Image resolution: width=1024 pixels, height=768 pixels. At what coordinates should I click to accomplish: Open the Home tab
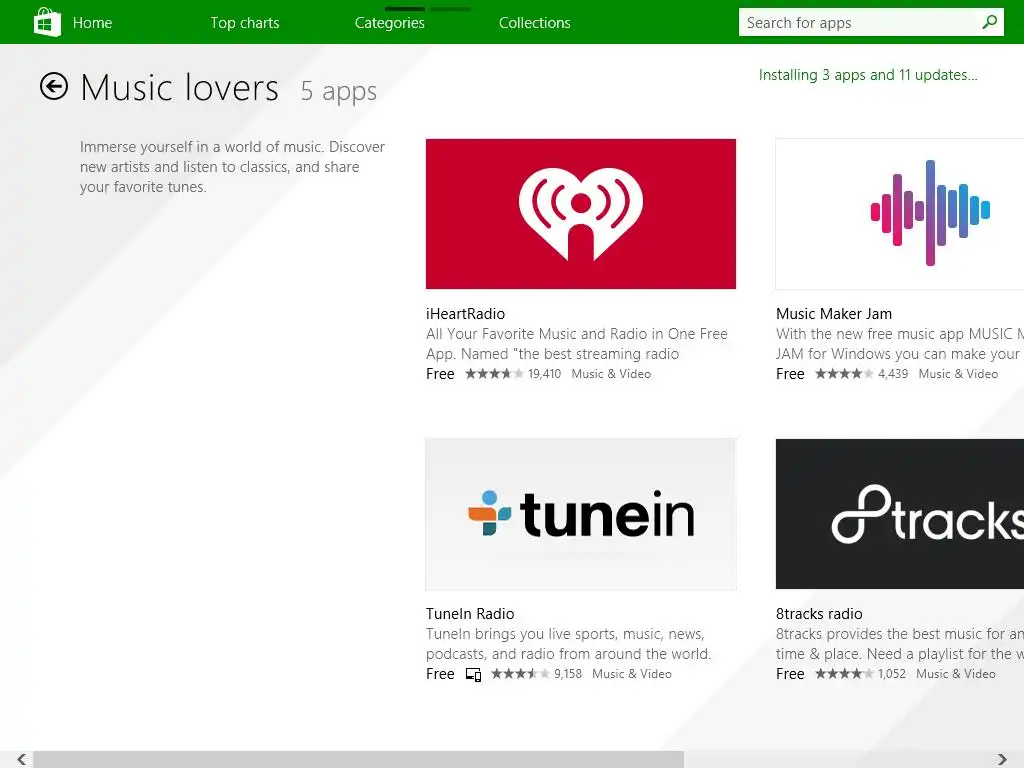[92, 23]
